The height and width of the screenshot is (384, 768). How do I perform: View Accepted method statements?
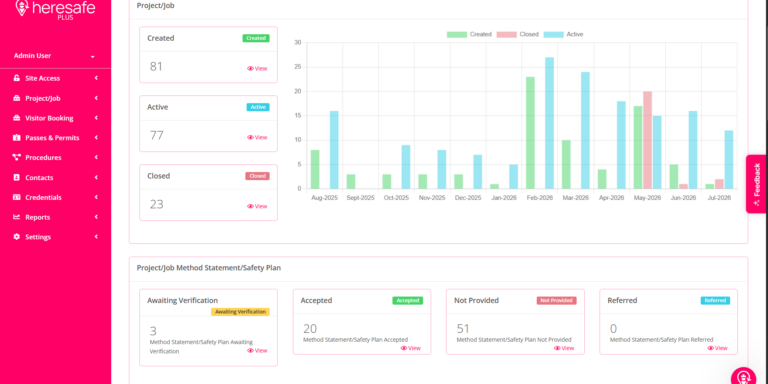[410, 348]
